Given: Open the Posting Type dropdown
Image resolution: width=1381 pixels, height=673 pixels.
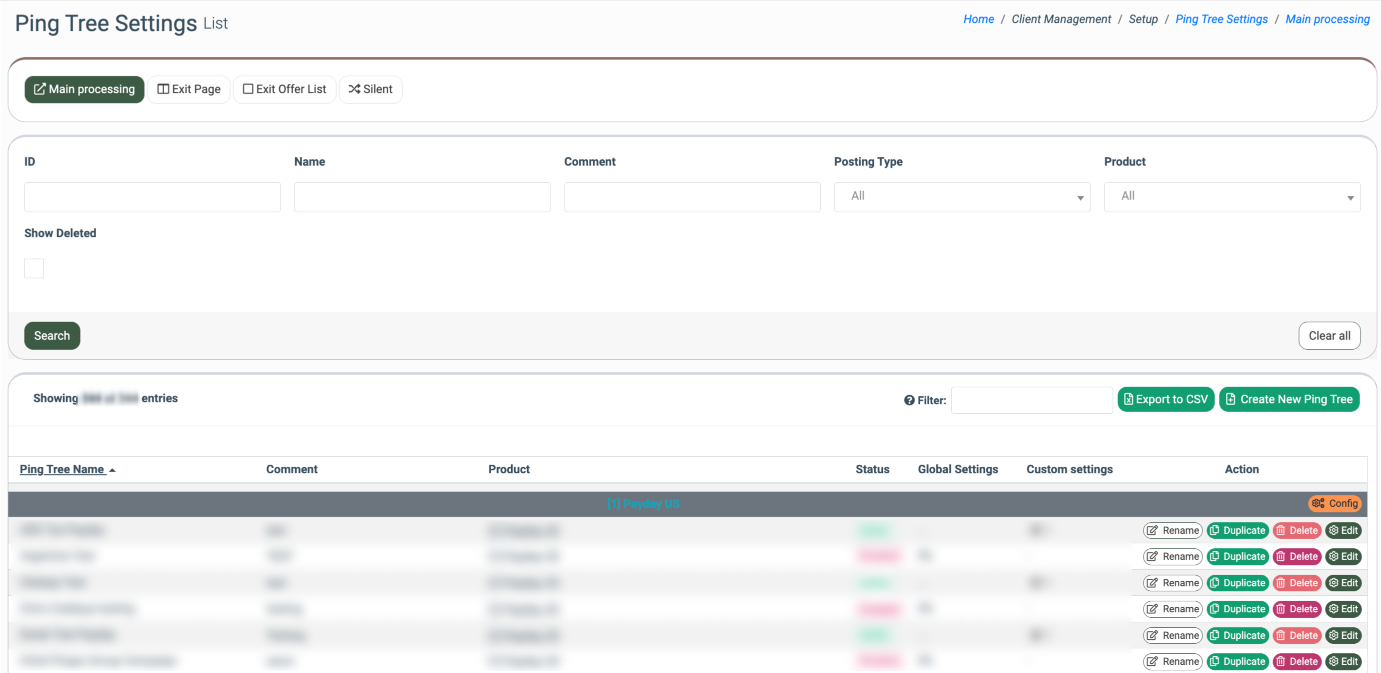Looking at the screenshot, I should click(x=961, y=197).
